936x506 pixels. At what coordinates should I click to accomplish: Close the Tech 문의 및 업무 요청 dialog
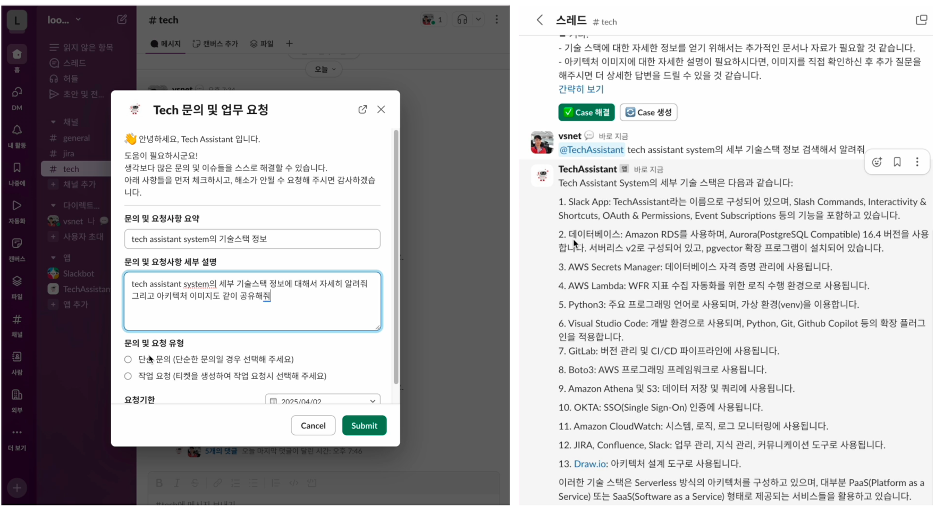(381, 109)
